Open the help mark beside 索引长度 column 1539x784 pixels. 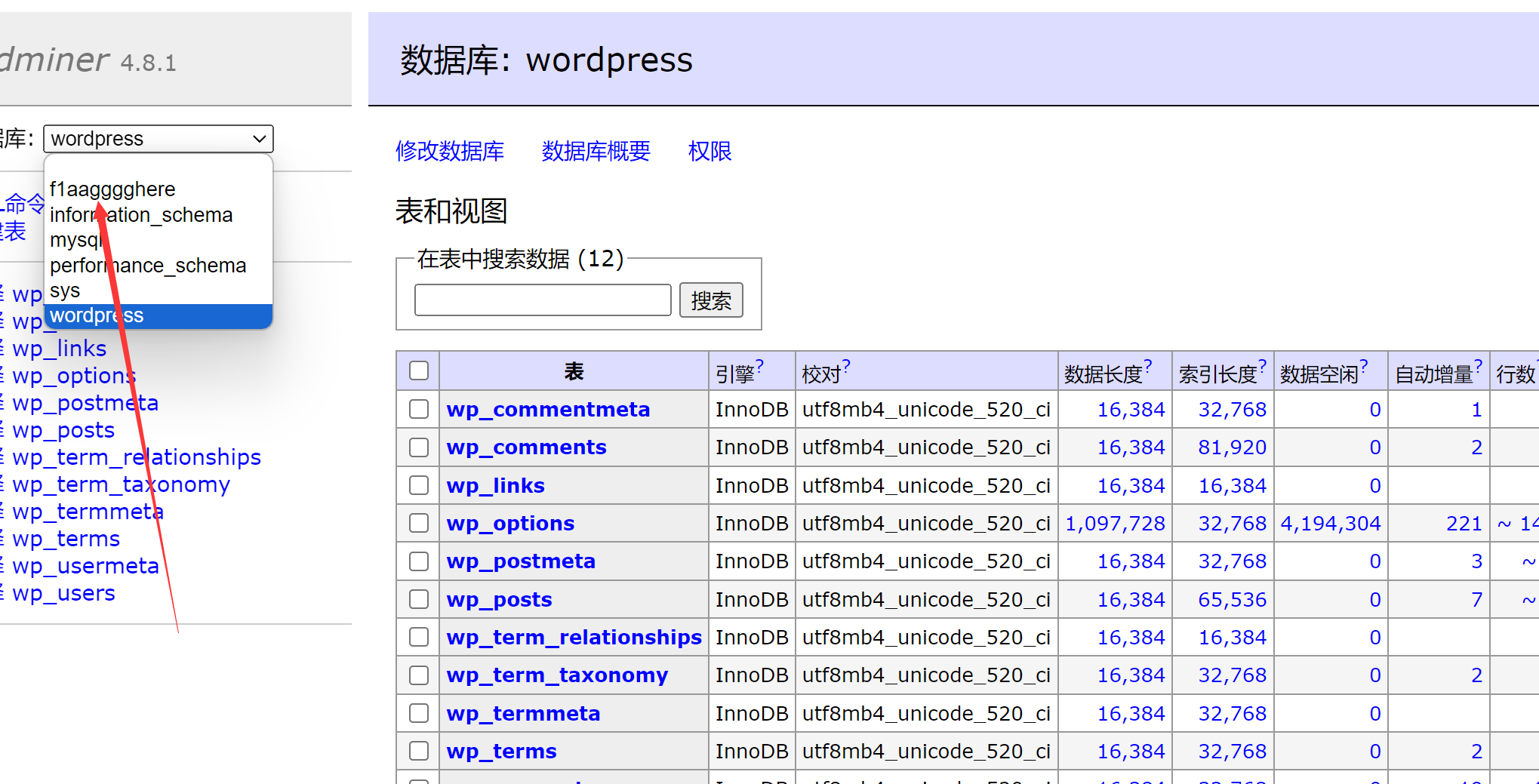(x=1262, y=365)
